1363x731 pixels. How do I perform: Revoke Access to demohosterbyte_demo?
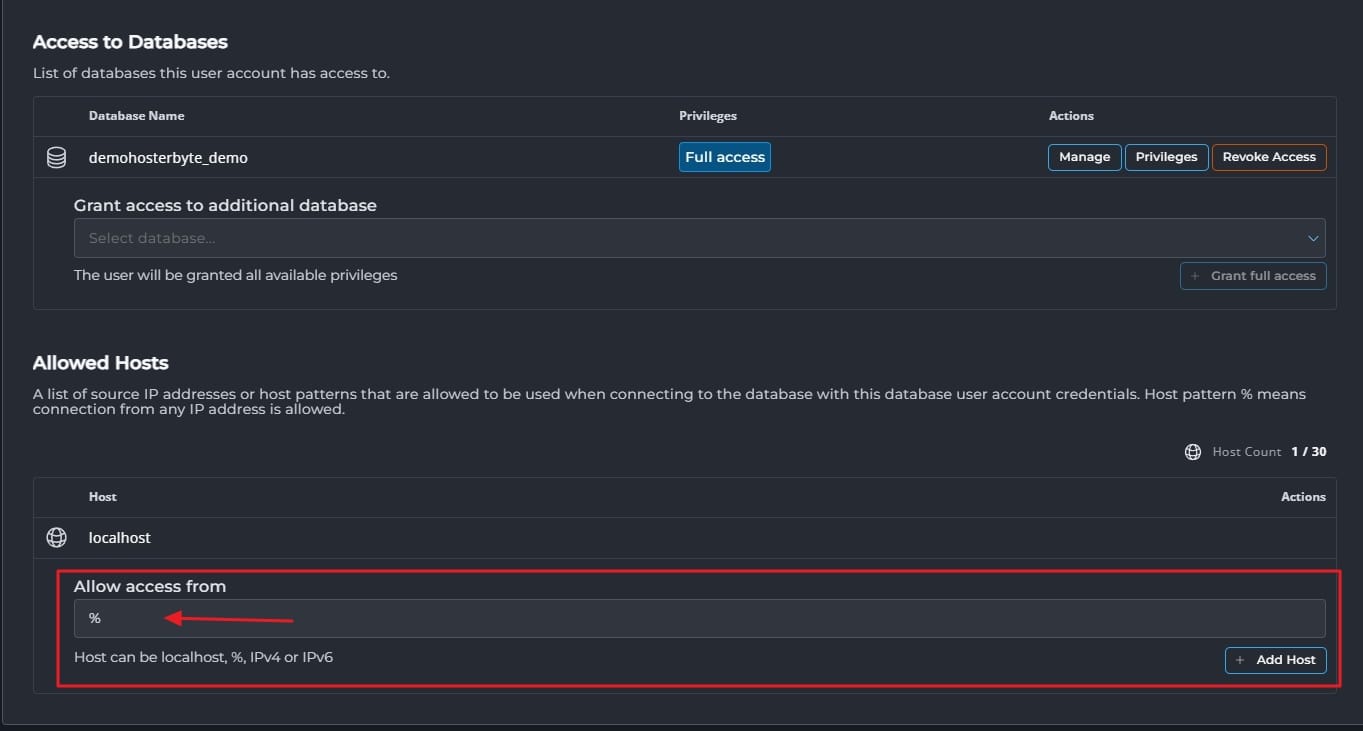tap(1268, 157)
